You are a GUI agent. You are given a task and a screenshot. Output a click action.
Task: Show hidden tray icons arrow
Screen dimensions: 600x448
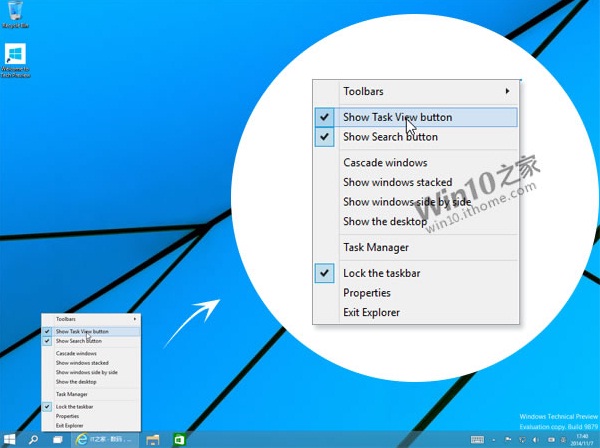(494, 440)
